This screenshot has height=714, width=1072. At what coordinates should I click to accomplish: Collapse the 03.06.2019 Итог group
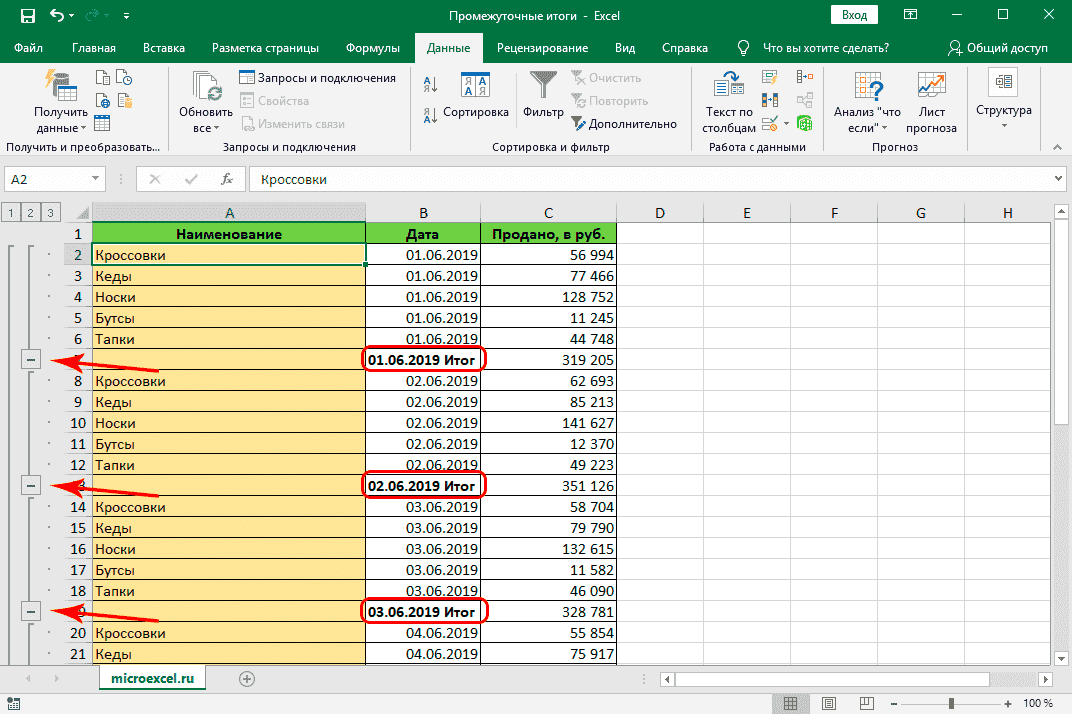[31, 611]
